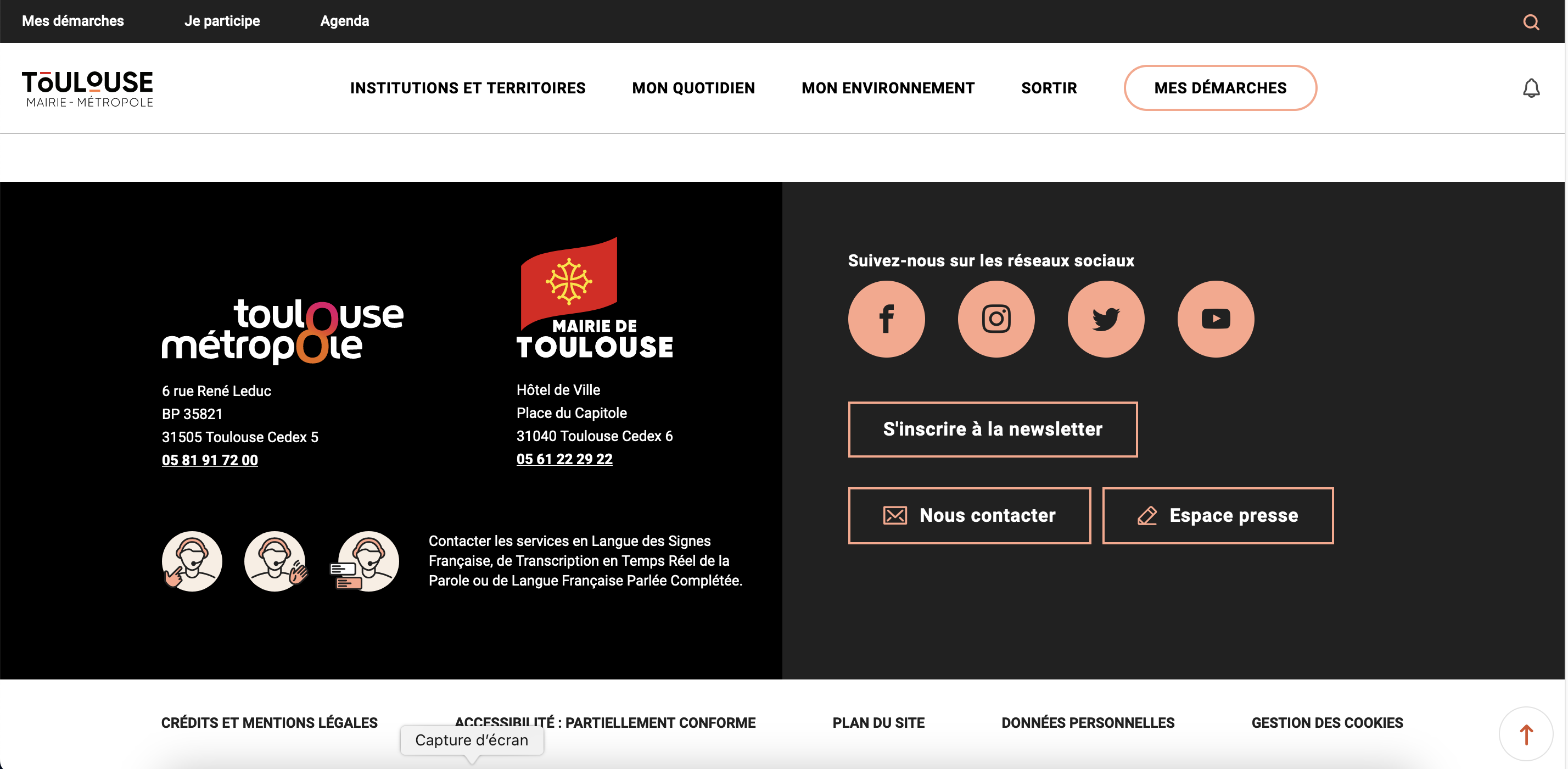Click the search magnifier icon
This screenshot has height=769, width=1568.
(1531, 22)
